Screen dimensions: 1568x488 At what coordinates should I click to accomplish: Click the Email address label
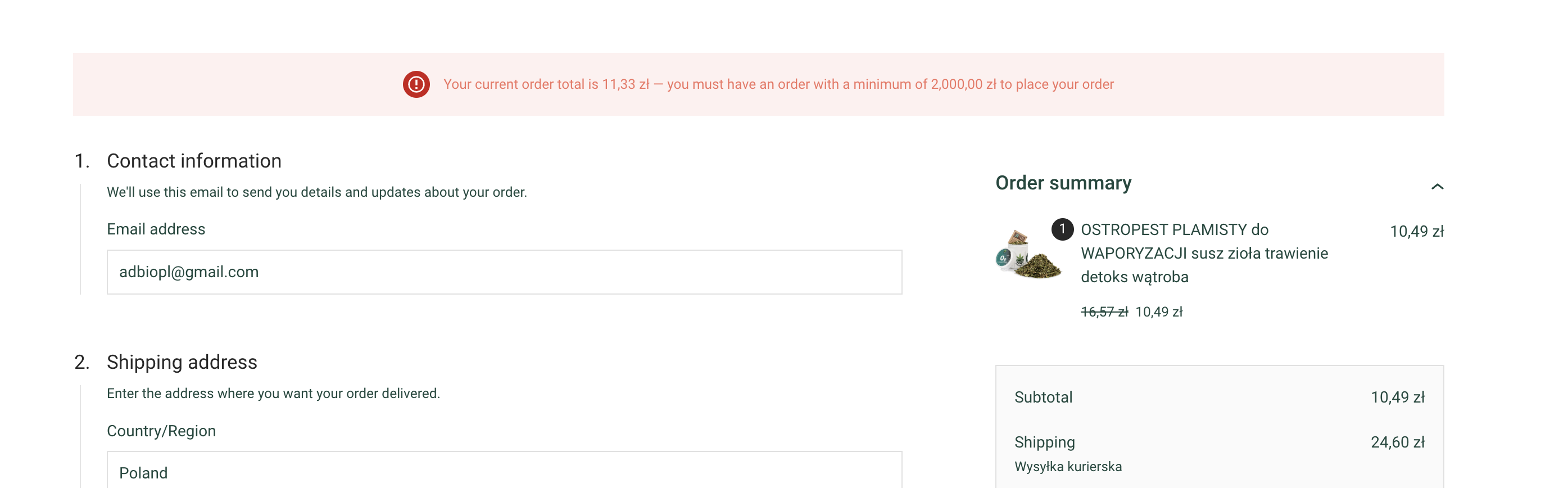coord(156,229)
